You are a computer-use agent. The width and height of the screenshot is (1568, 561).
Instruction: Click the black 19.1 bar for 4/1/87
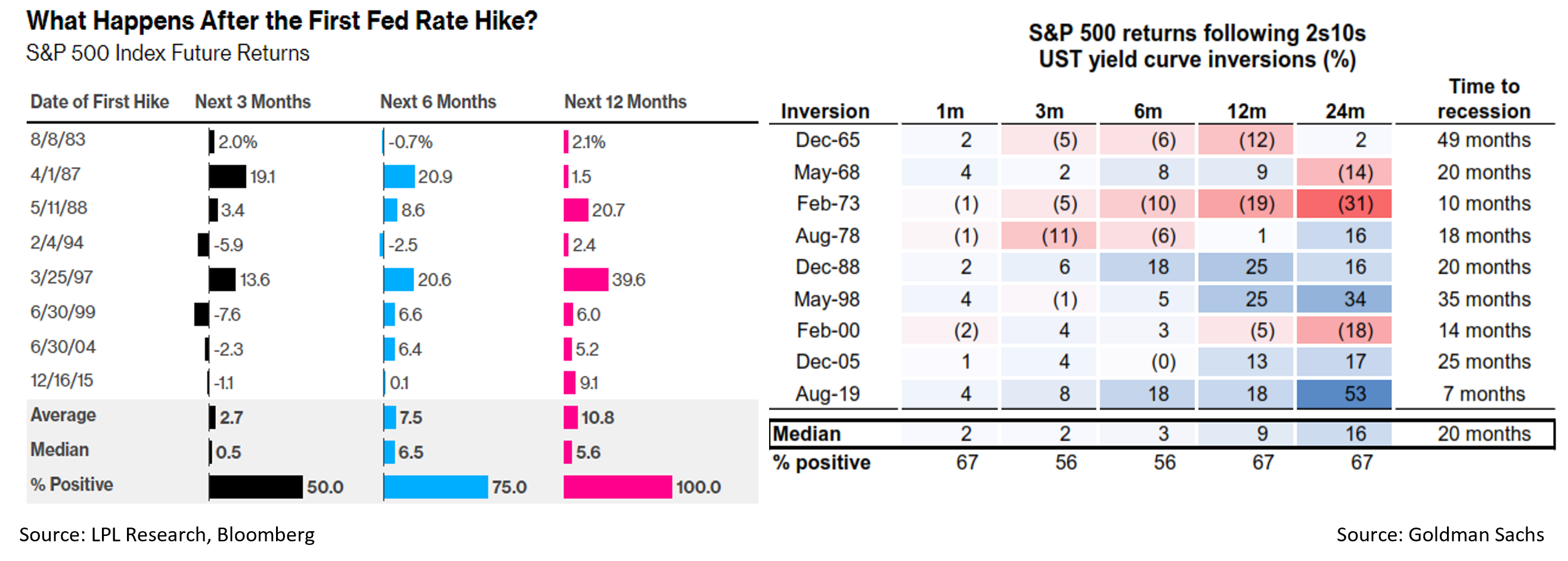coord(228,176)
